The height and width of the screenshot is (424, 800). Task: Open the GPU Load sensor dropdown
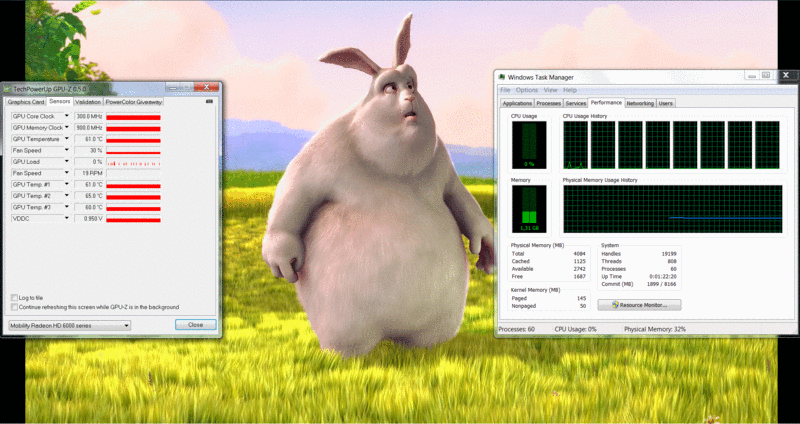point(66,162)
